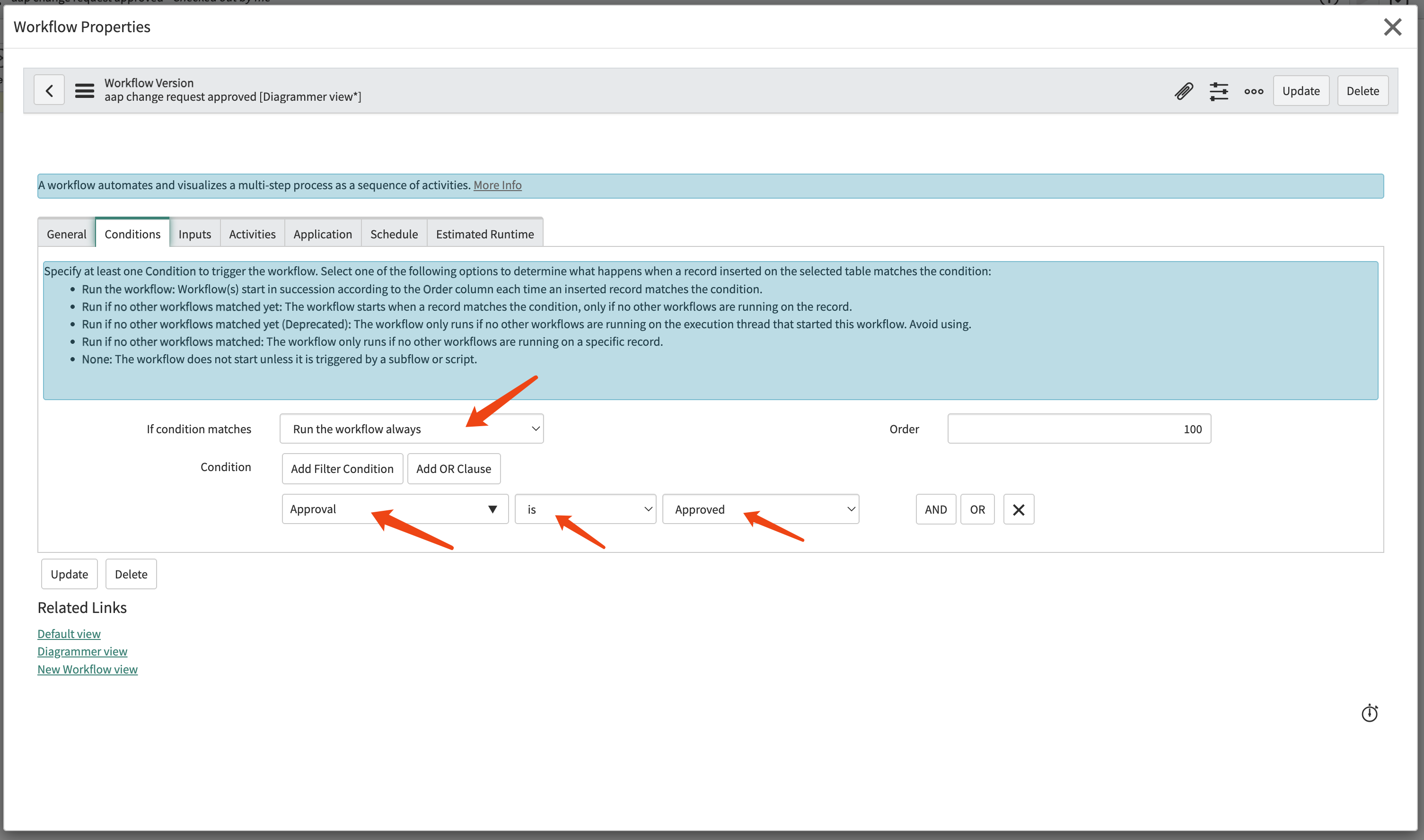This screenshot has width=1424, height=840.
Task: Click into the Order input field
Action: coord(1079,429)
